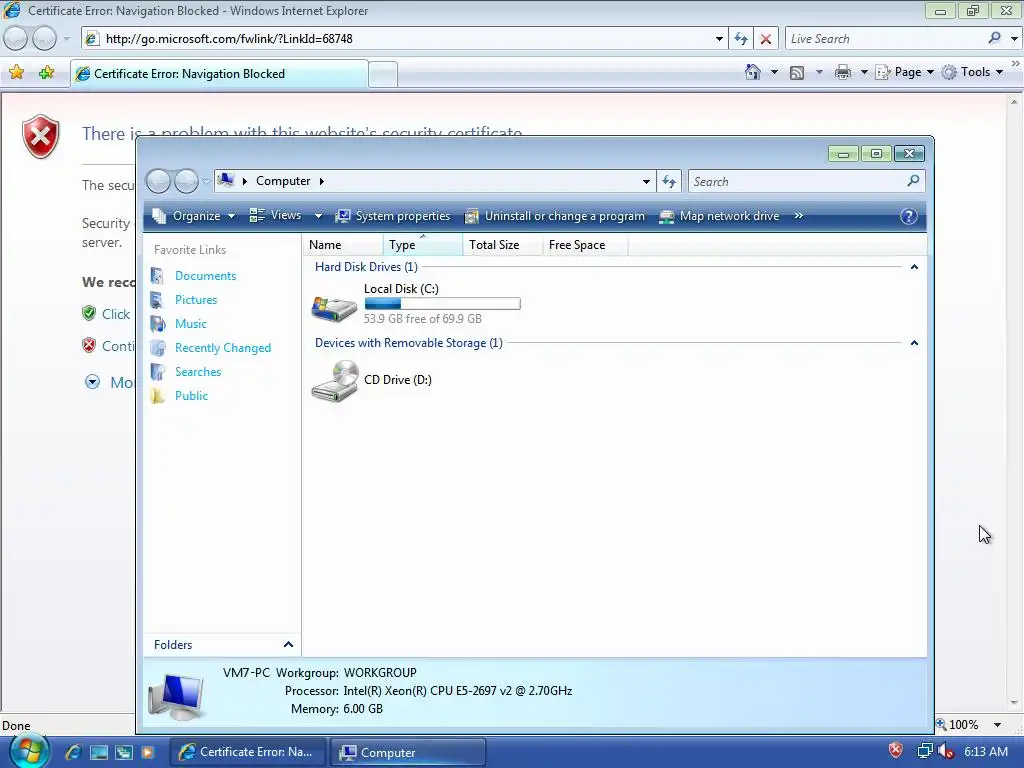Sort by Total Size column header
1024x768 pixels.
[x=502, y=245]
